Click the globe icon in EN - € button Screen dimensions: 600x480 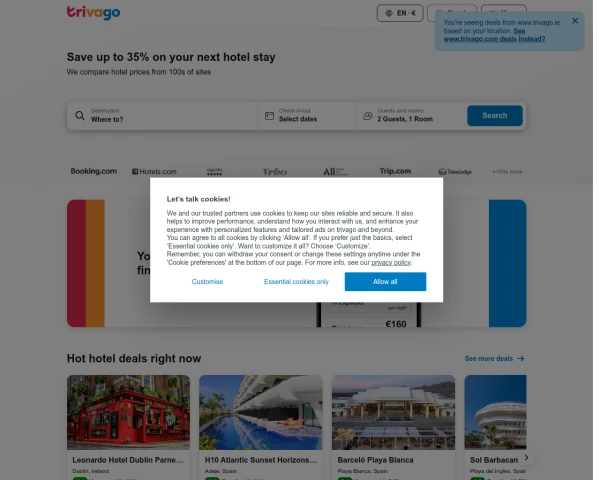point(389,13)
